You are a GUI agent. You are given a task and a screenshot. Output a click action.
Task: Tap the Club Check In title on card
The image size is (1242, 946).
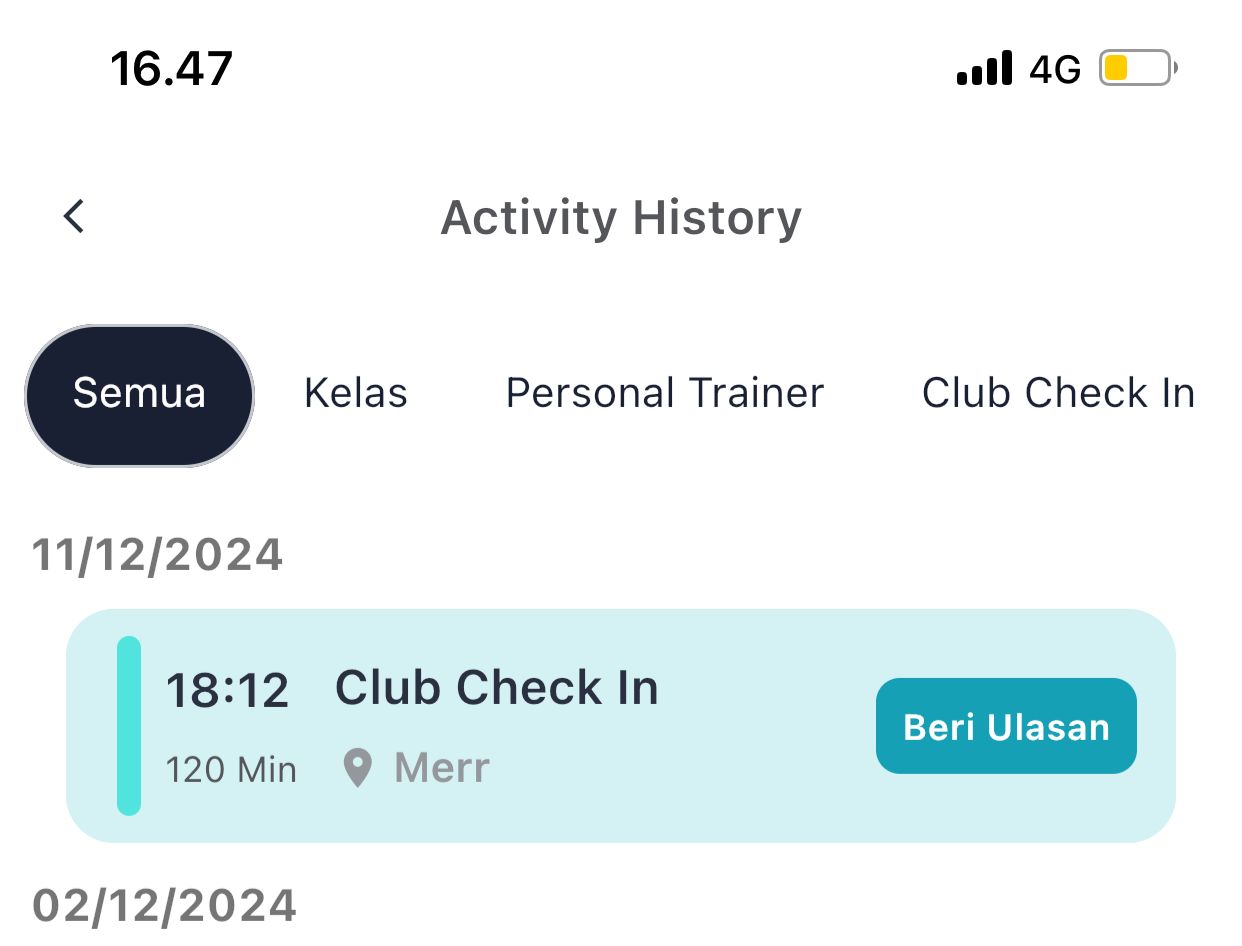(x=497, y=688)
